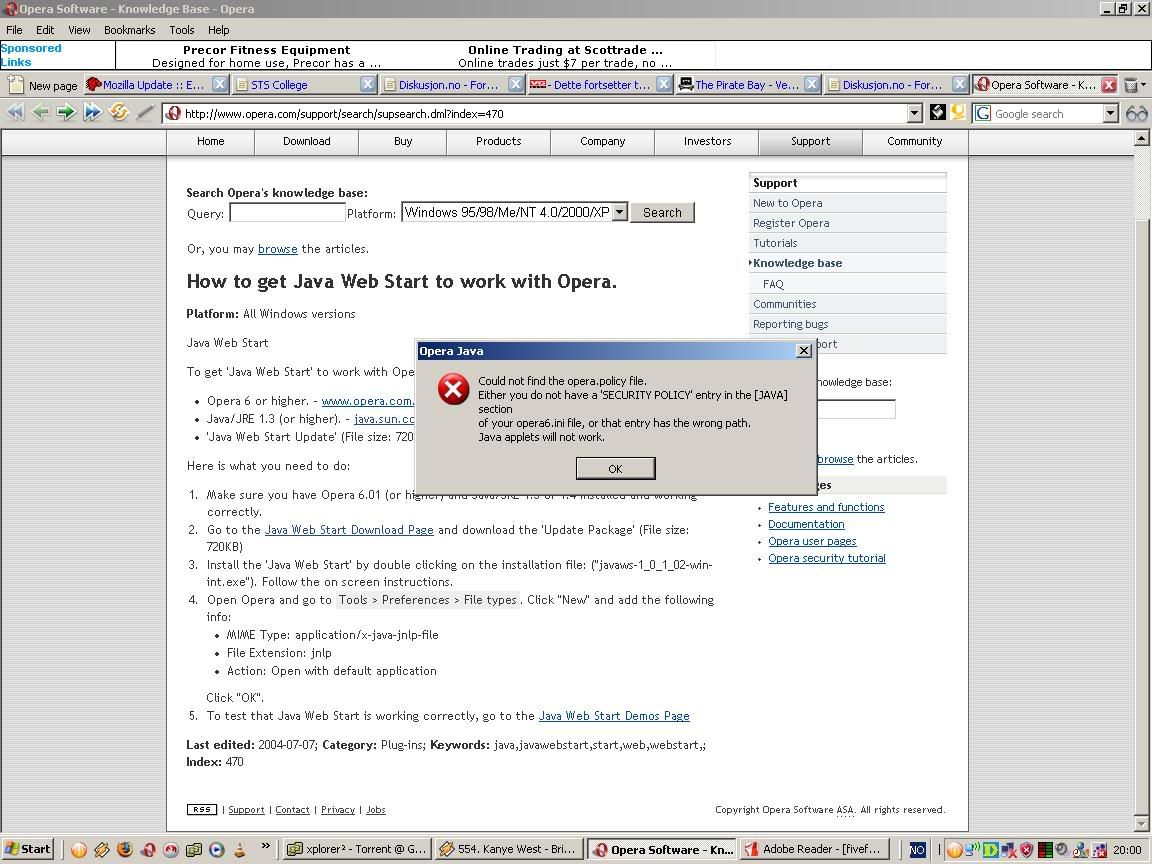
Task: Close The Pirate Bay tab
Action: tap(812, 84)
